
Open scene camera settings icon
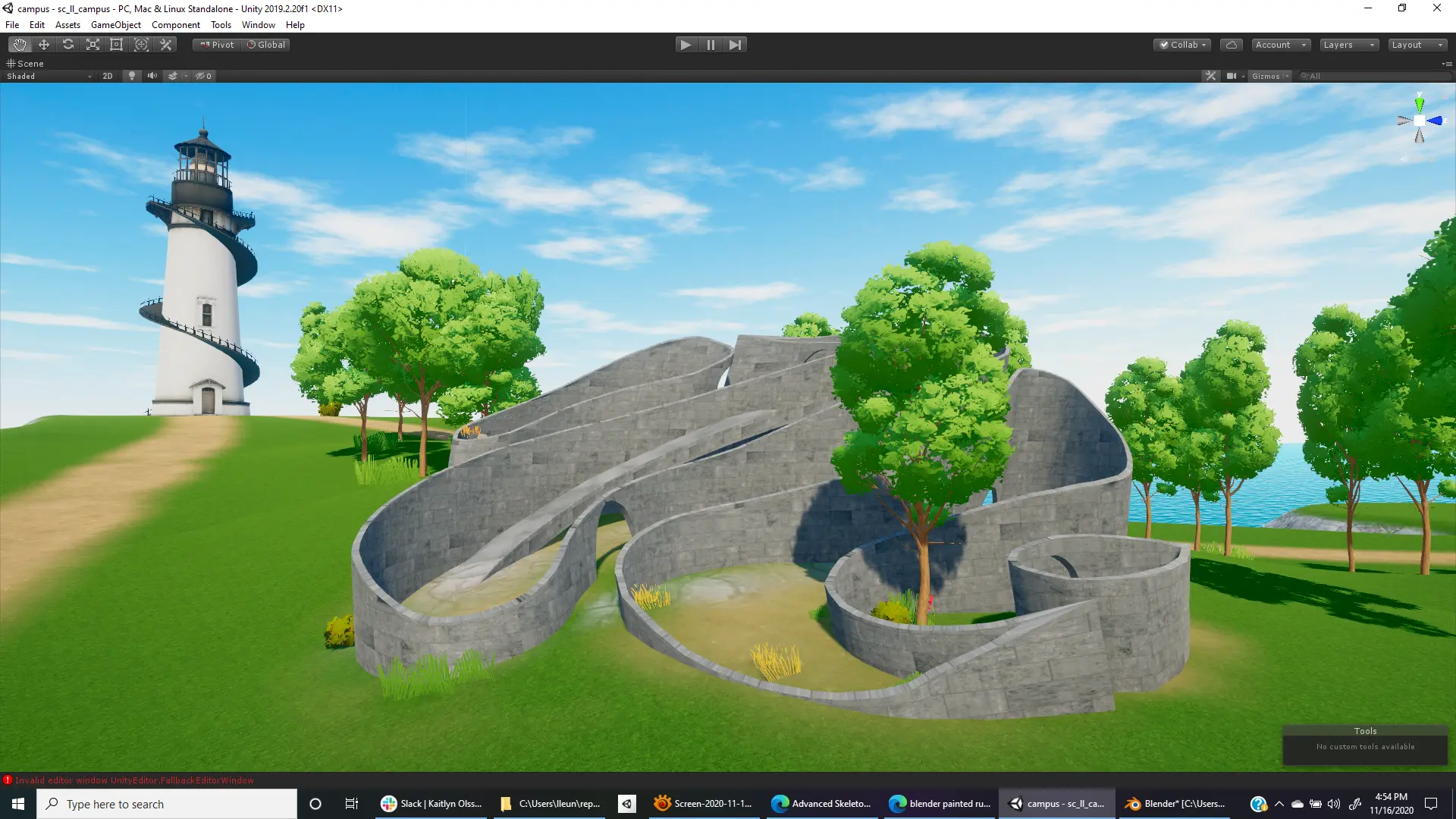(1232, 76)
